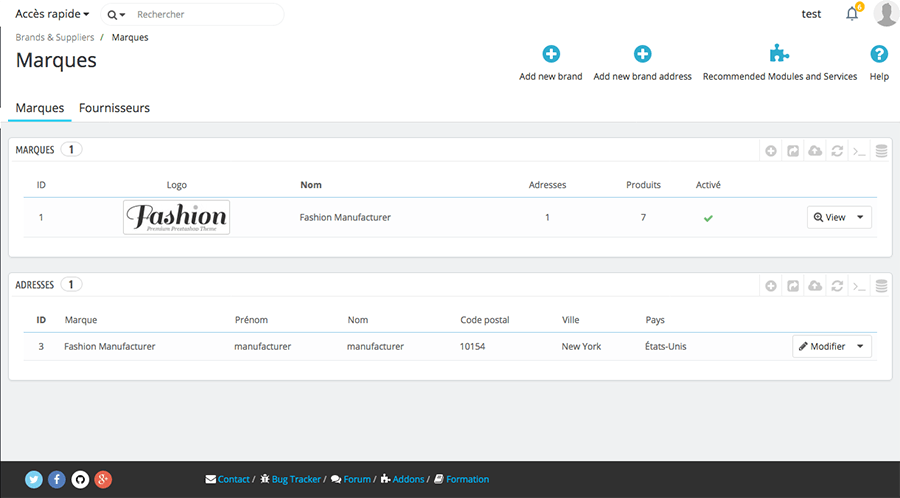This screenshot has height=498, width=900.
Task: Expand the search scope dropdown
Action: (117, 15)
